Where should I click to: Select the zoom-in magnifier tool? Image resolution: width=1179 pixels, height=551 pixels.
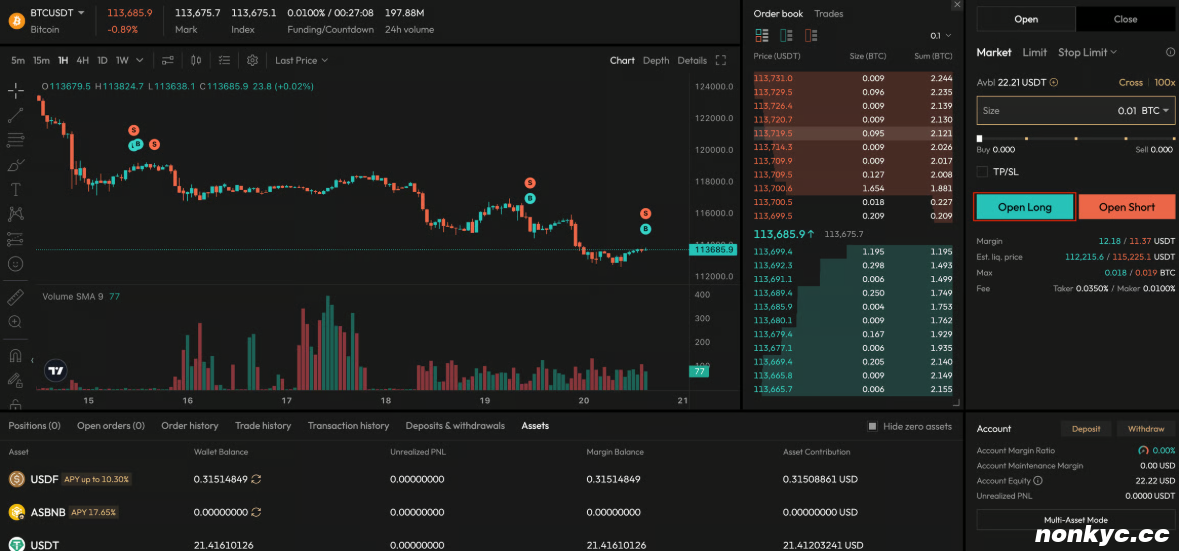pyautogui.click(x=15, y=322)
